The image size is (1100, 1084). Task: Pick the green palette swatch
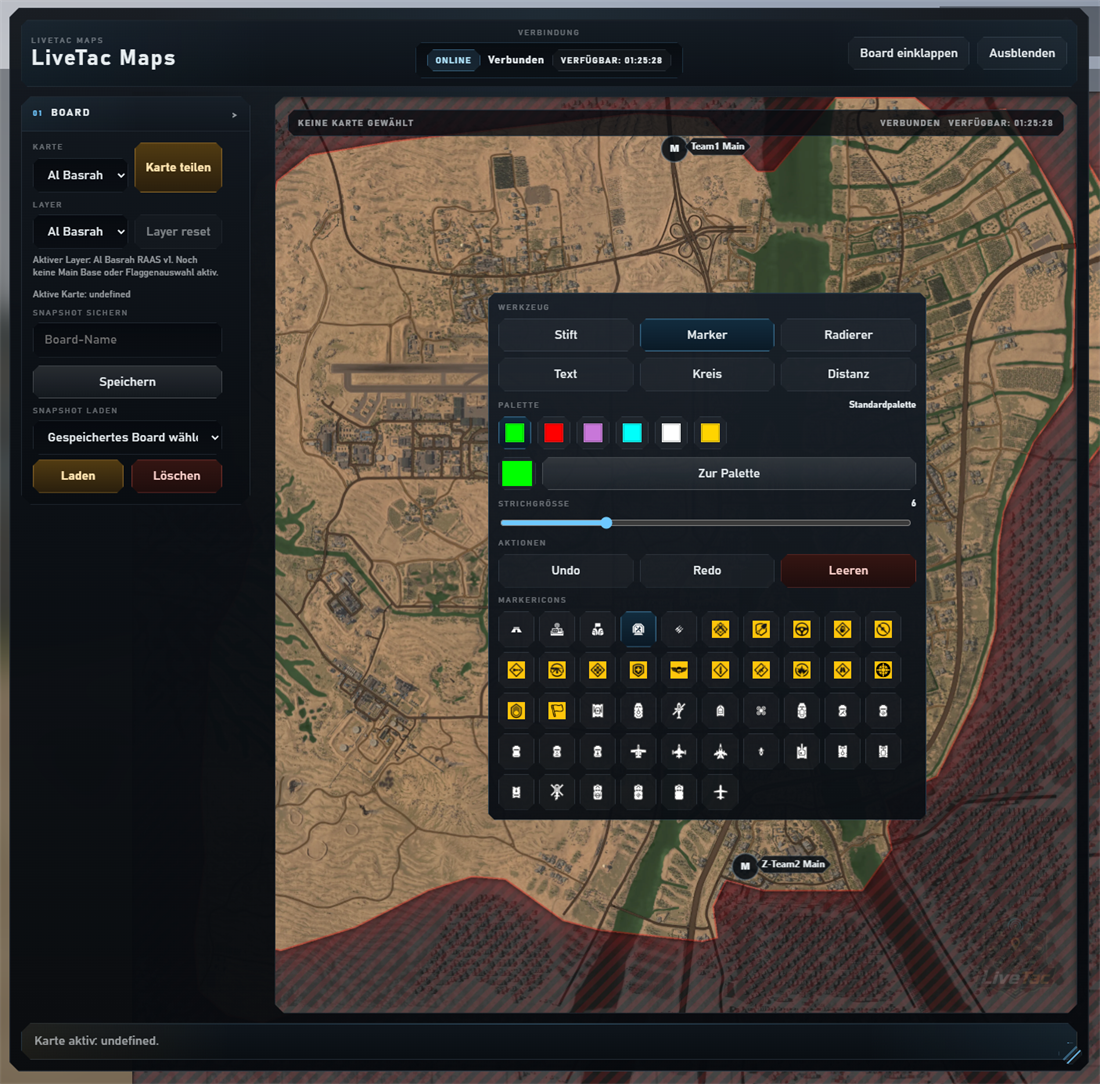click(515, 433)
